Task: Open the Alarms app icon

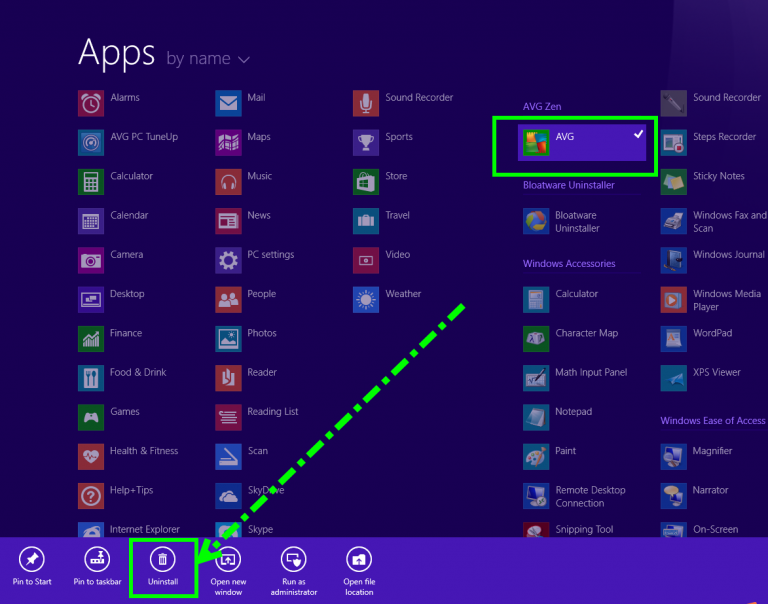Action: pos(91,103)
